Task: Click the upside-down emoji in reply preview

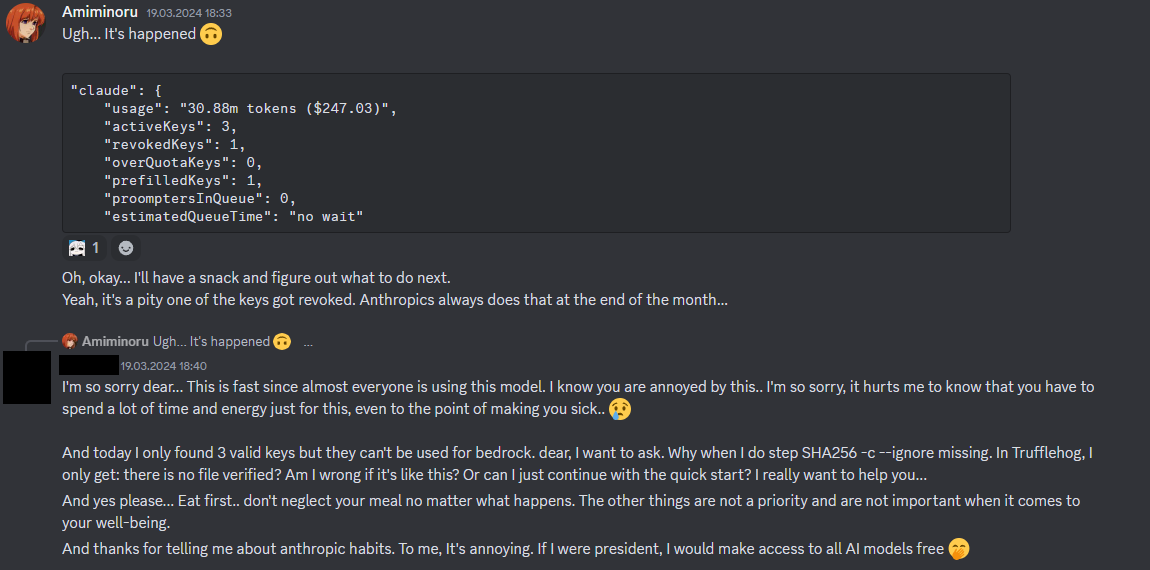Action: click(281, 341)
